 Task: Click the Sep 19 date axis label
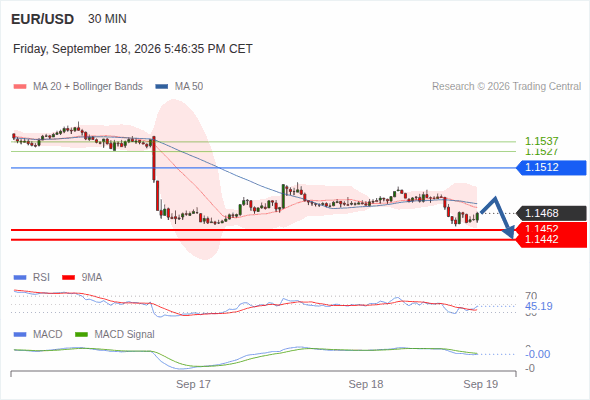(x=481, y=385)
